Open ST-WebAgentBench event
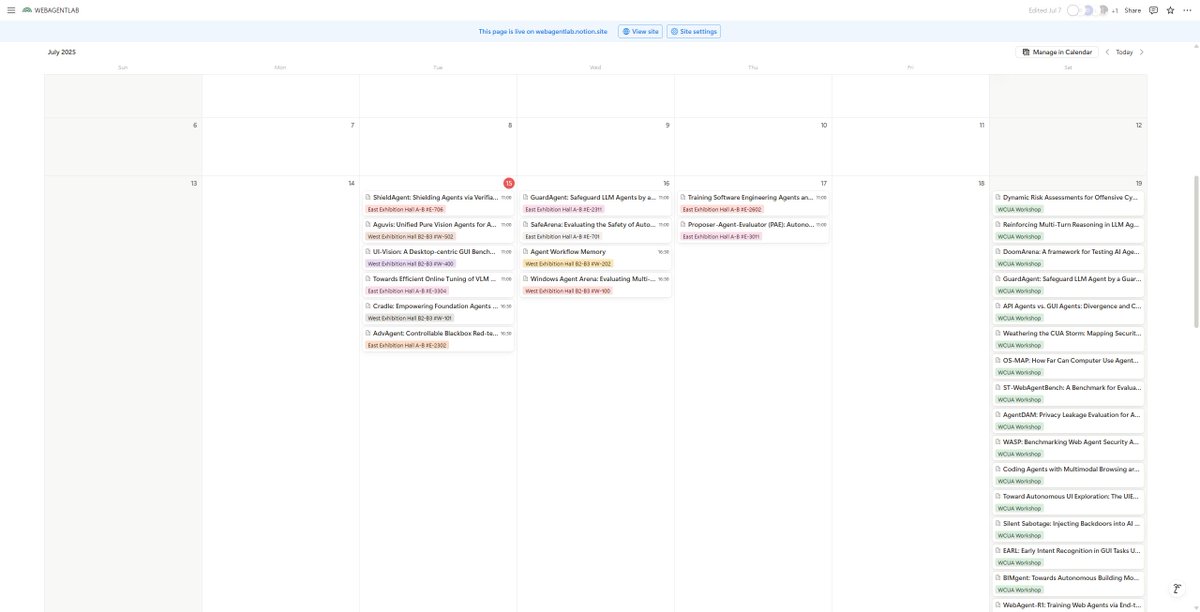 [1068, 391]
